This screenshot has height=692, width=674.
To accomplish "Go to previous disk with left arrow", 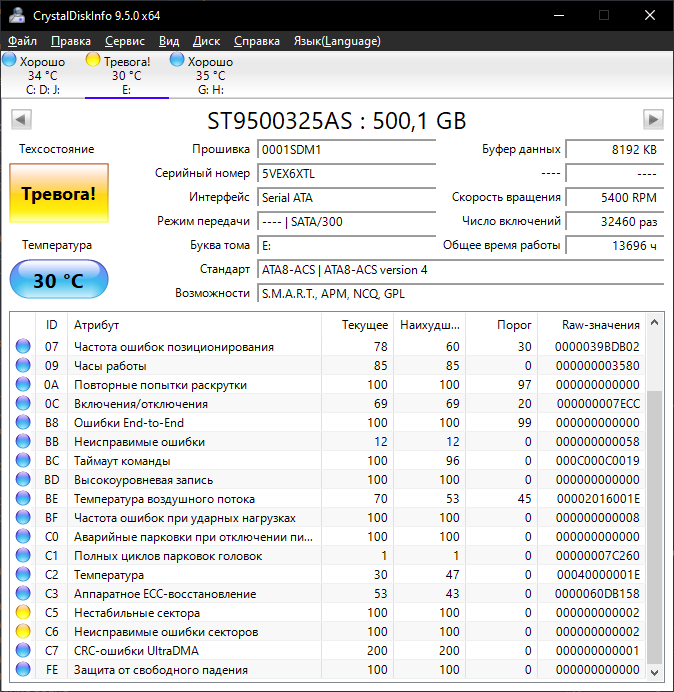I will (x=21, y=119).
